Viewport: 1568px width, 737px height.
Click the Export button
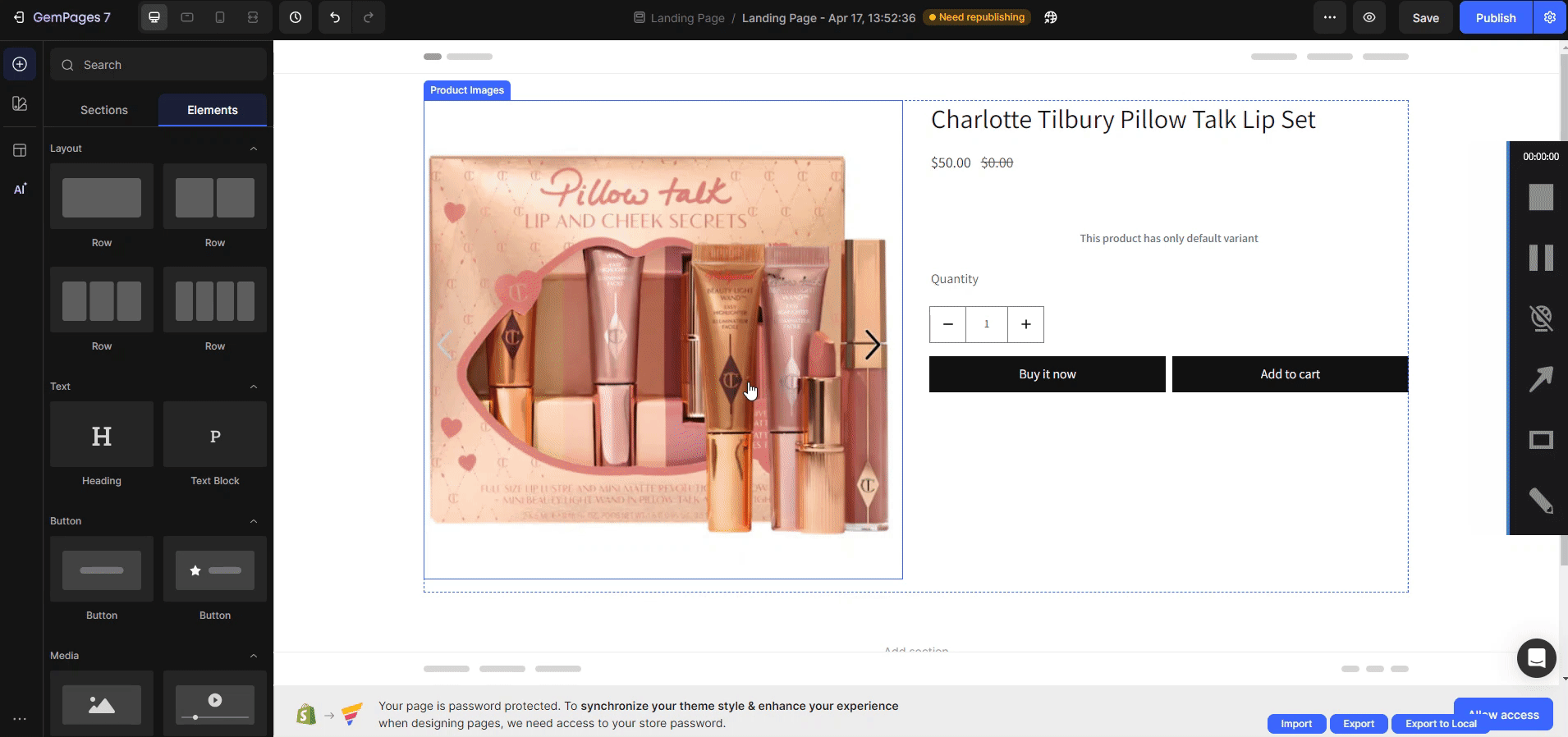tap(1359, 724)
